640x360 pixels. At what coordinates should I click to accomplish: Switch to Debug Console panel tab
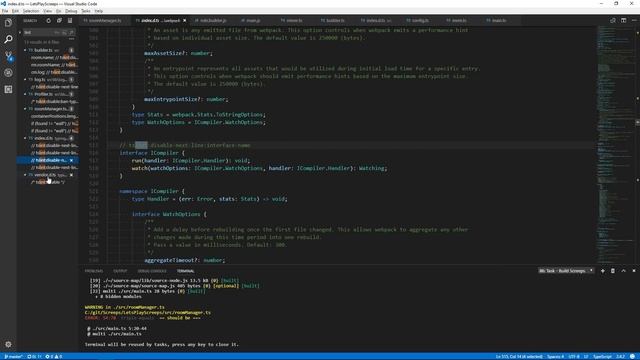tap(152, 271)
